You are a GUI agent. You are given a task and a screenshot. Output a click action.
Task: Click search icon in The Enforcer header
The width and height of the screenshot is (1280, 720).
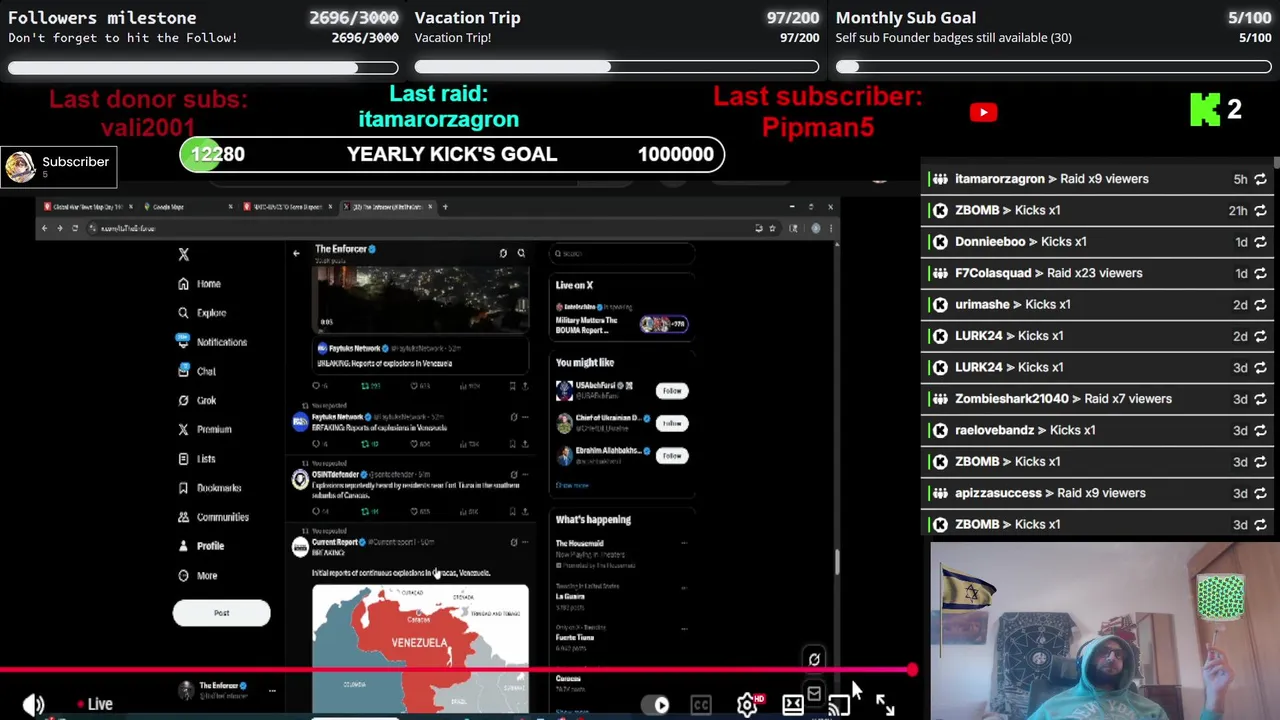521,253
